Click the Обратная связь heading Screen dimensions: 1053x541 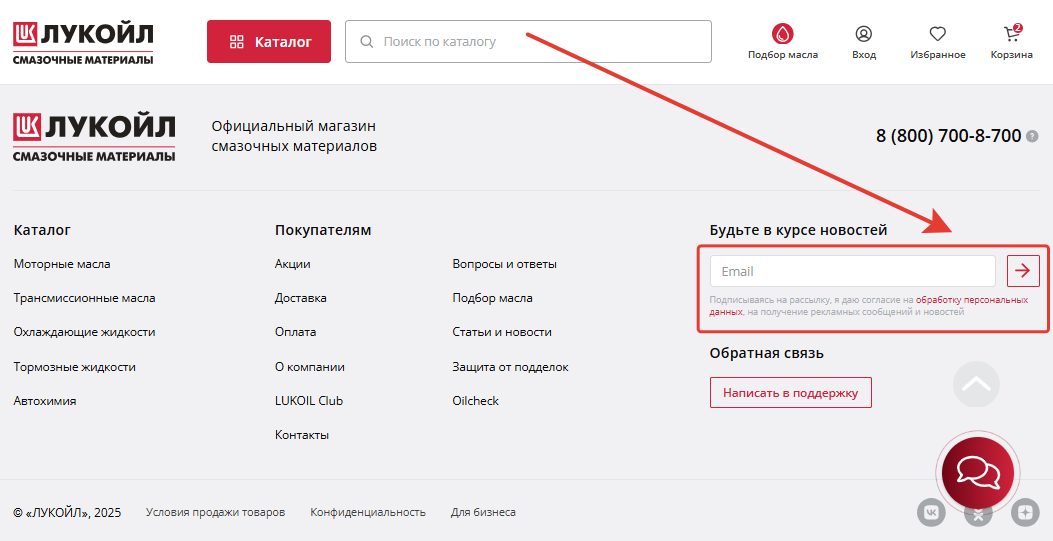coord(766,352)
